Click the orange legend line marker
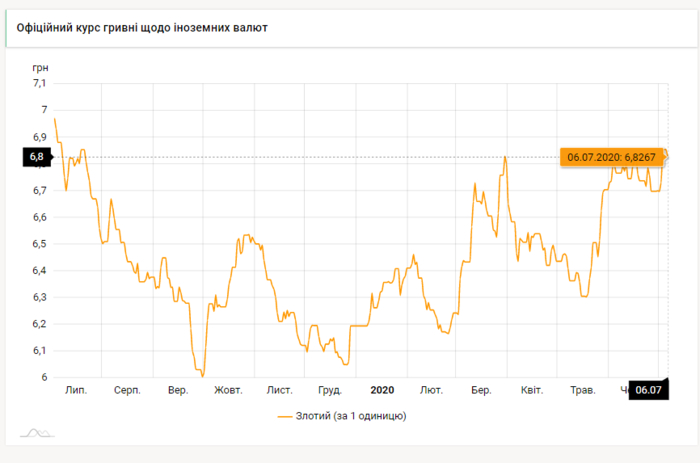 tap(287, 414)
